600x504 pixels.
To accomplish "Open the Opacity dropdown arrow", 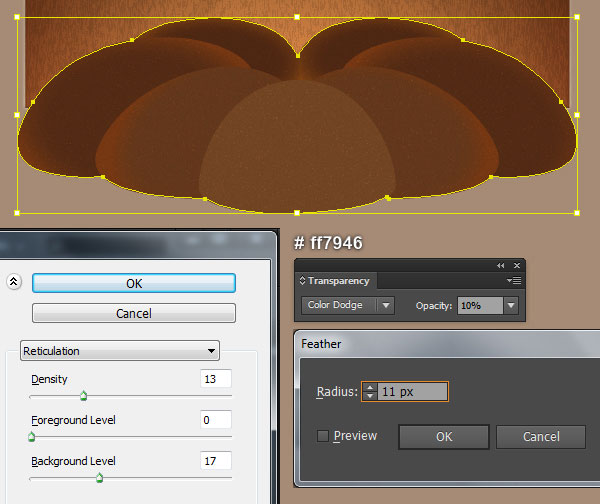I will pyautogui.click(x=511, y=305).
